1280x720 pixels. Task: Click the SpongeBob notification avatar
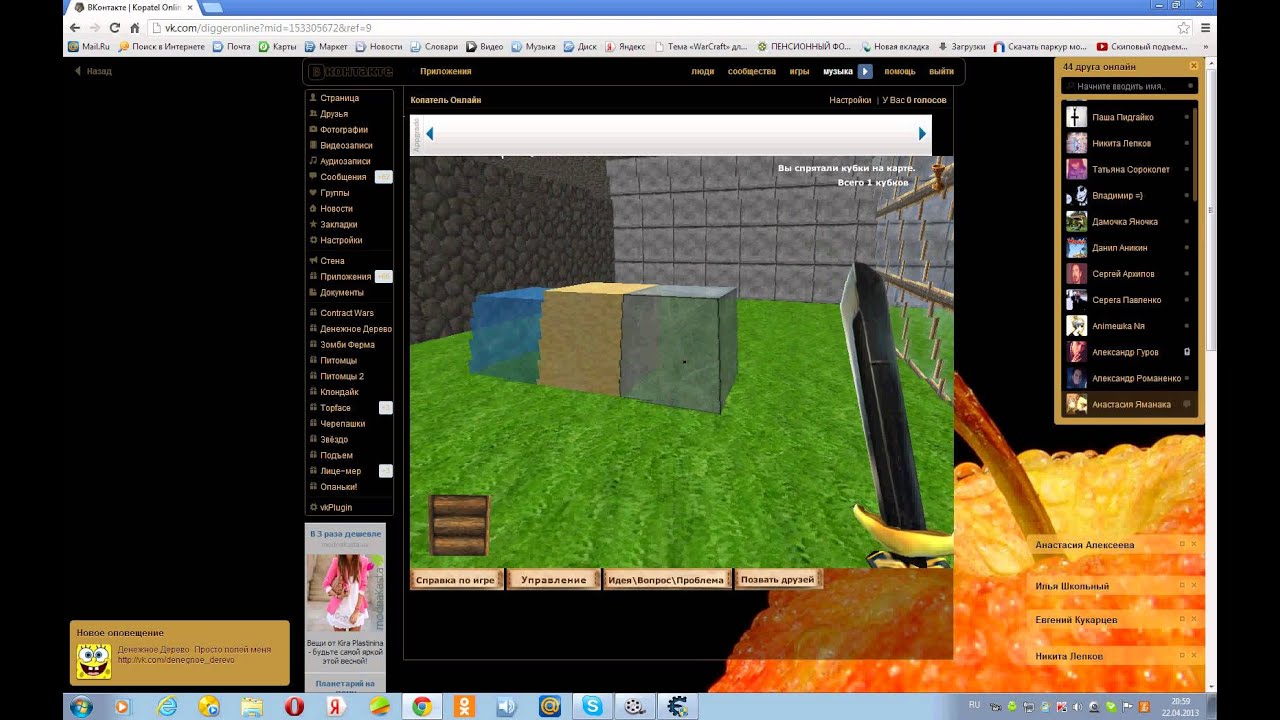point(94,660)
